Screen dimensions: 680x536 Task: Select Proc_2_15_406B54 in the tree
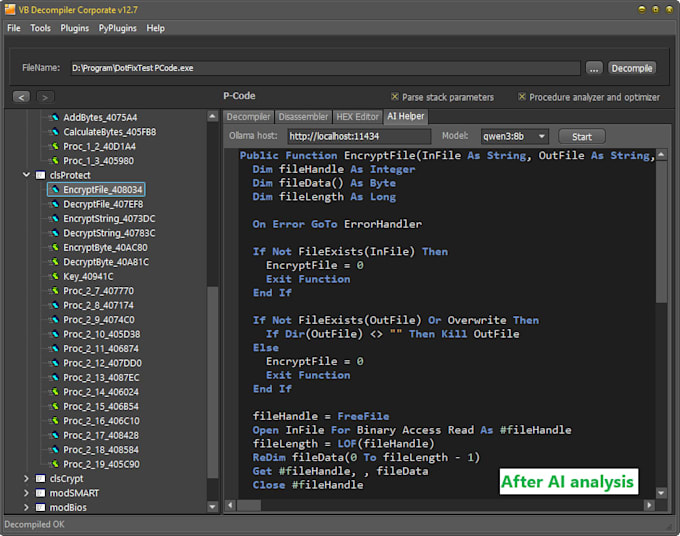[x=101, y=406]
